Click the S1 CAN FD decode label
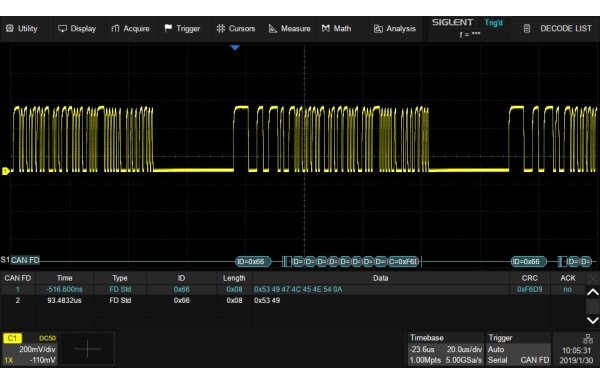The width and height of the screenshot is (600, 390). (x=20, y=260)
